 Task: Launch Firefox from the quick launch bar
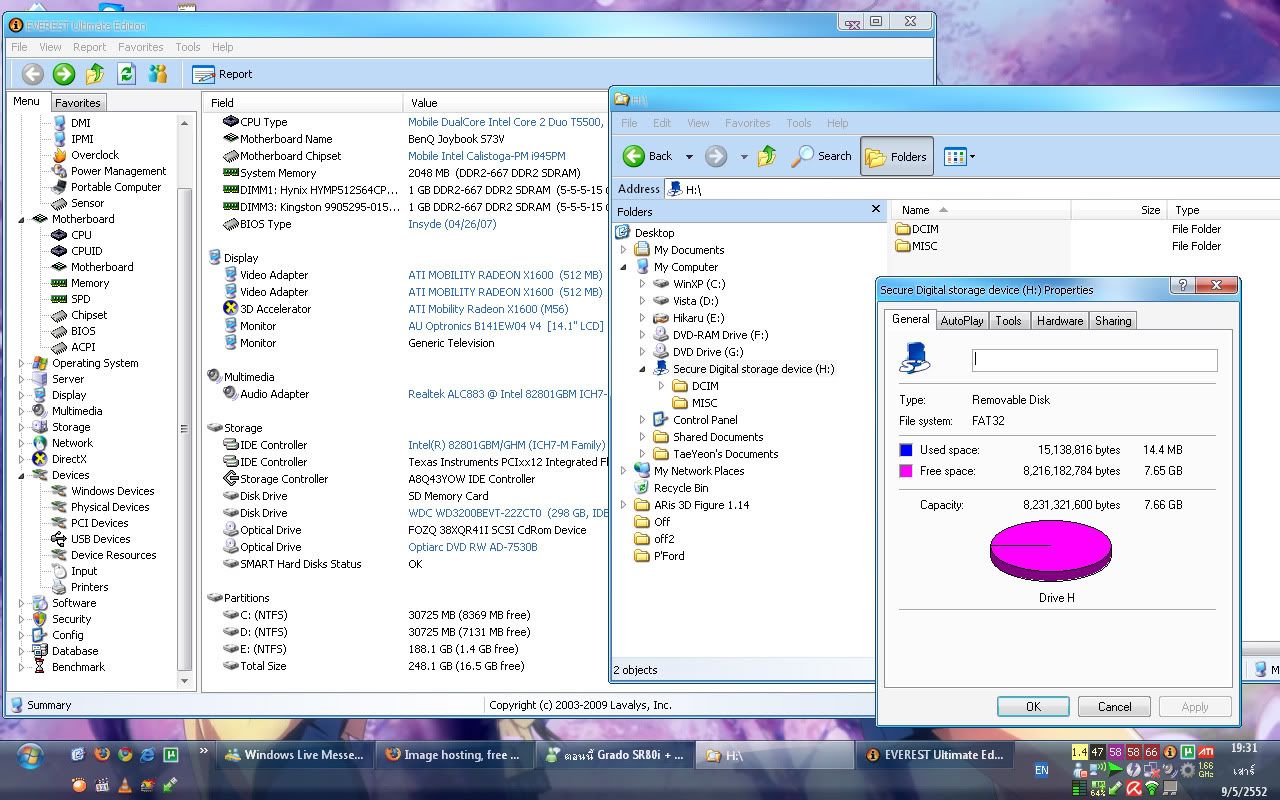[x=102, y=754]
